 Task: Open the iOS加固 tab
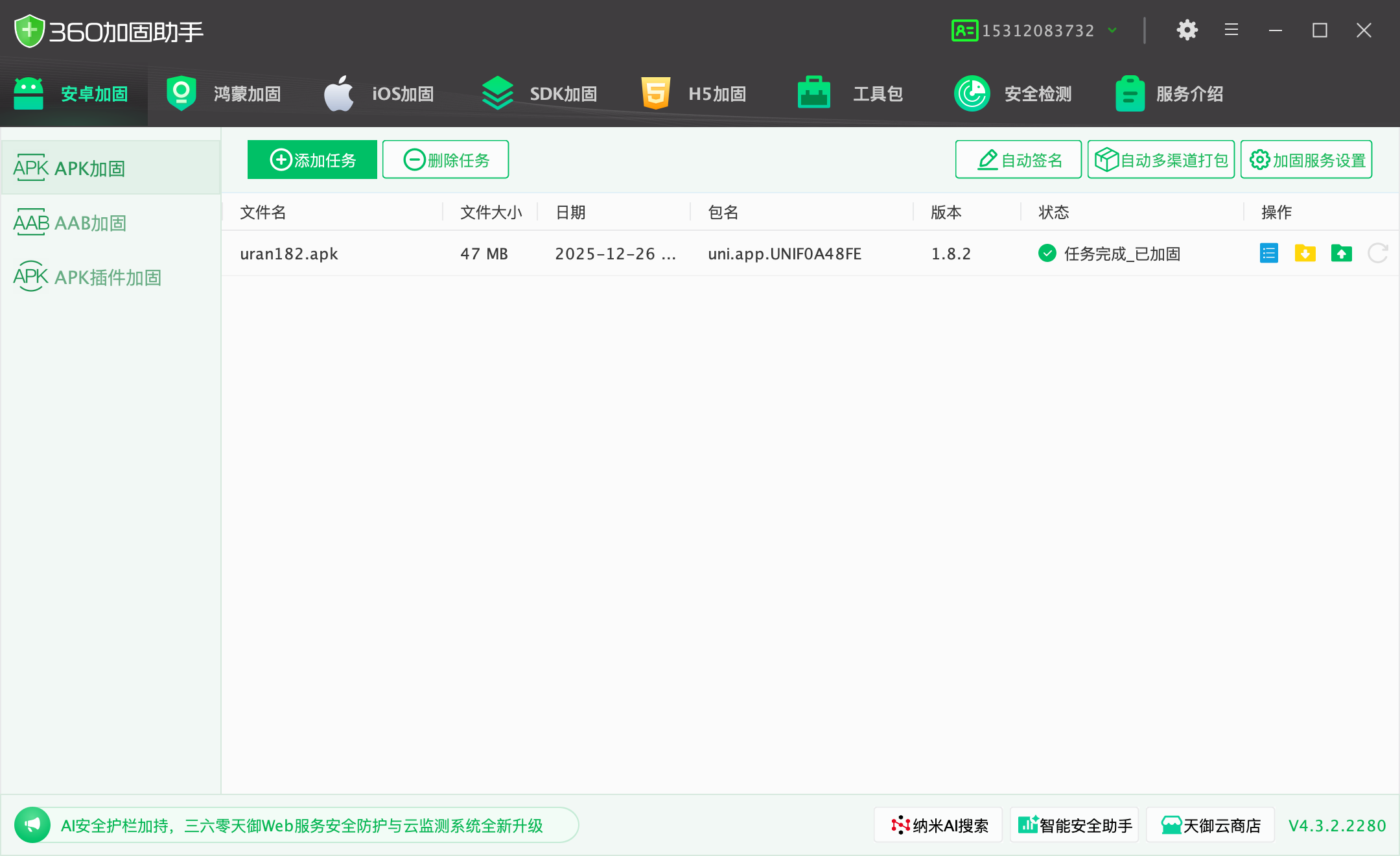379,94
